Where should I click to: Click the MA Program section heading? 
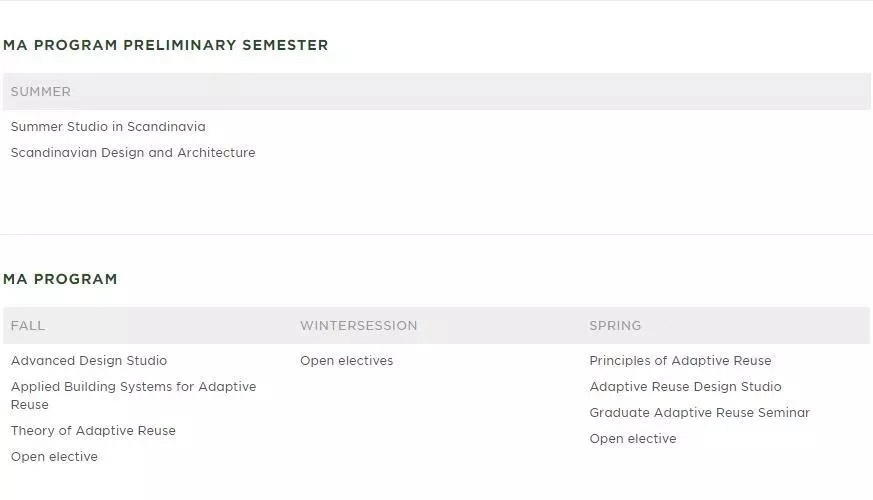click(x=60, y=279)
